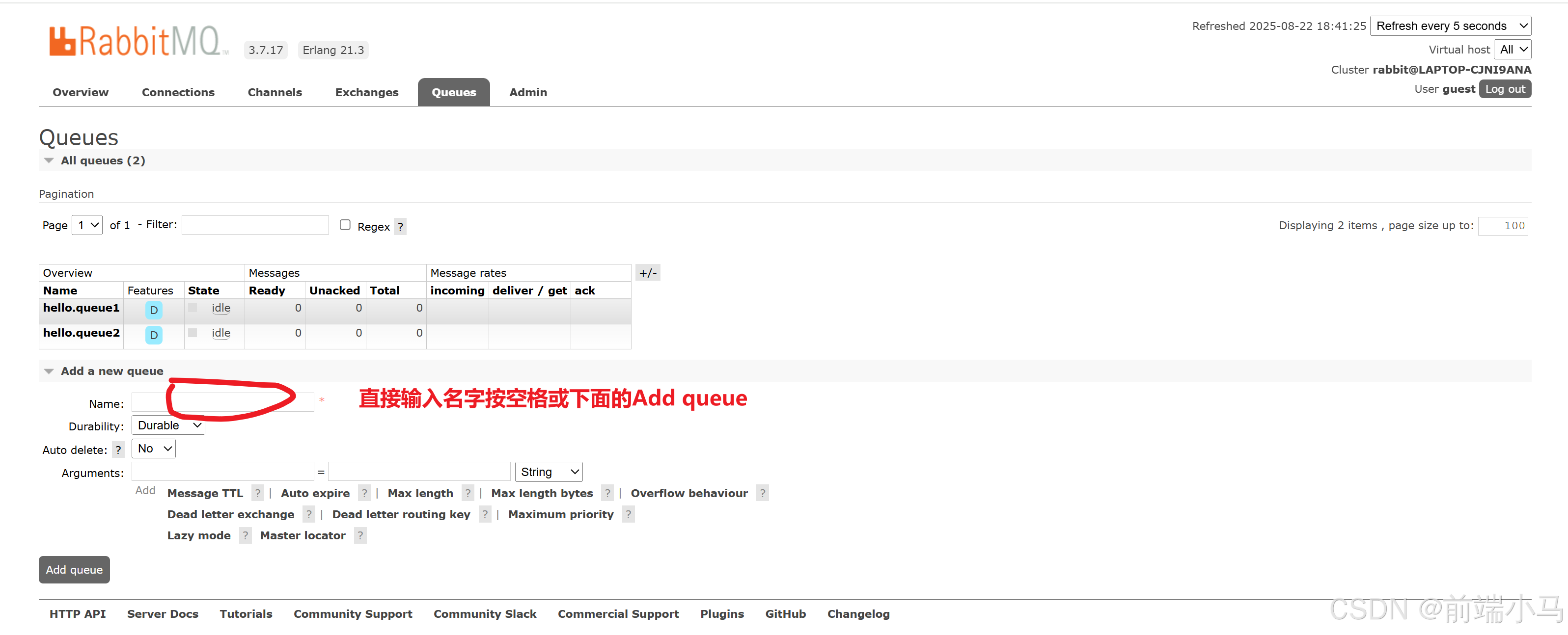
Task: Click help icon for Message TTL
Action: (258, 493)
